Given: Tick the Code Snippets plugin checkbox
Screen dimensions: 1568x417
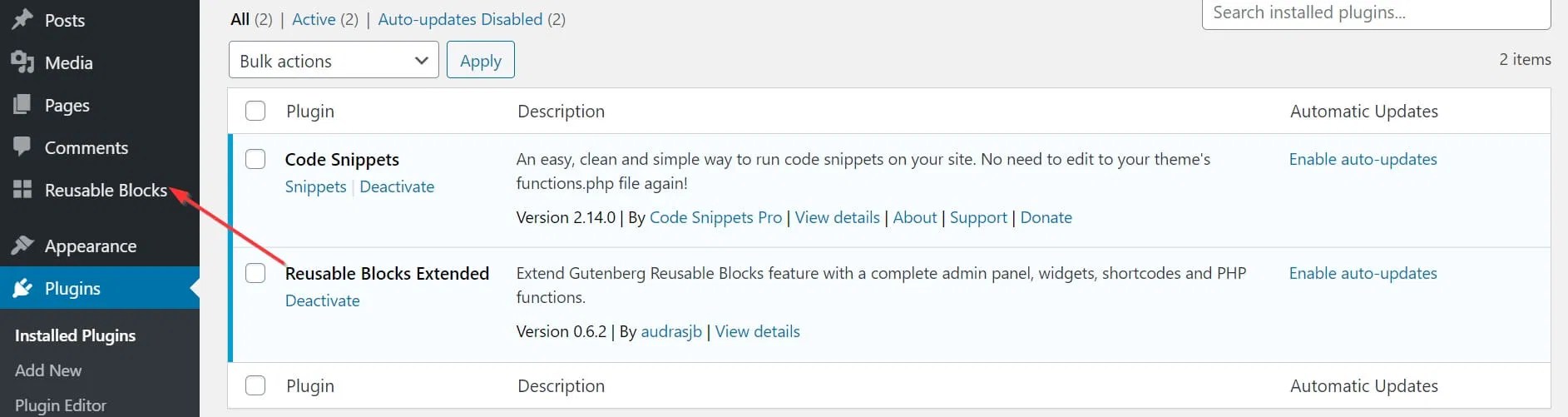Looking at the screenshot, I should (x=255, y=159).
